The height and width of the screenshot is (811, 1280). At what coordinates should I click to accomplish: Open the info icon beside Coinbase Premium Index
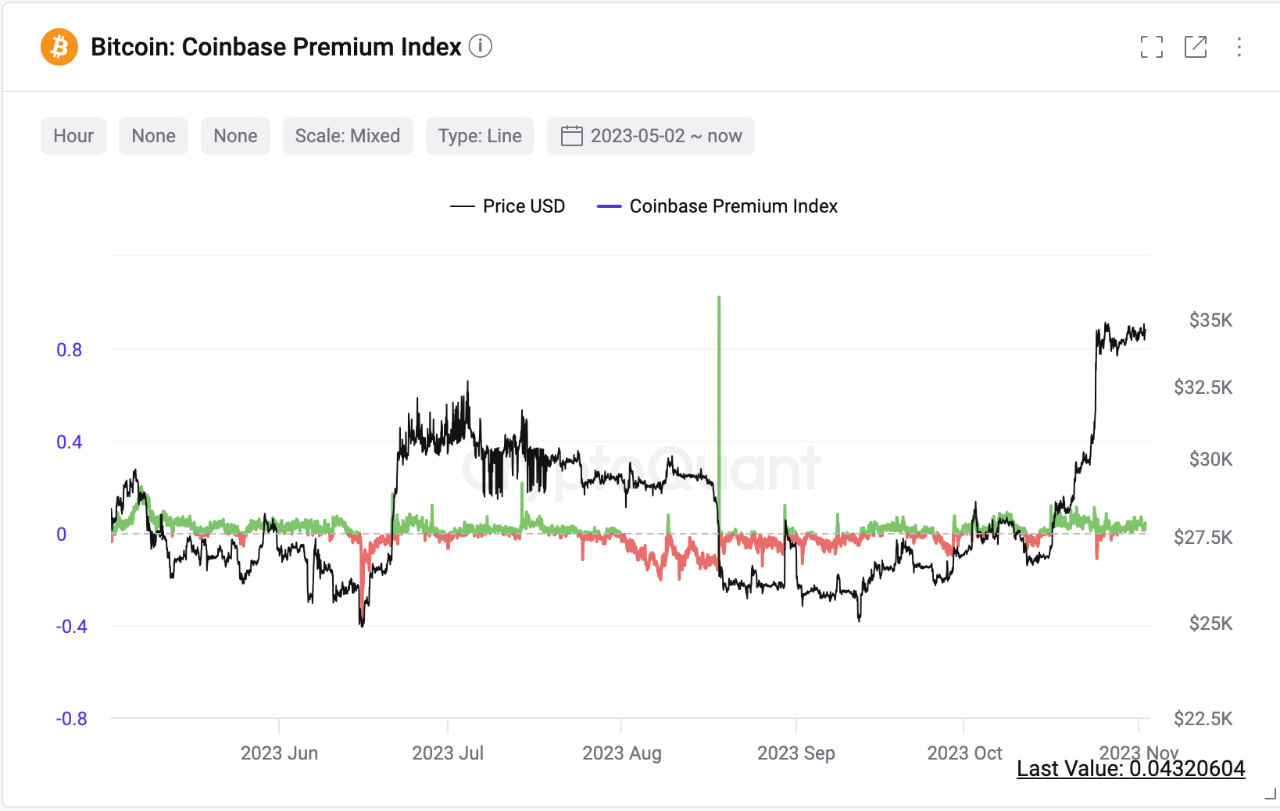pyautogui.click(x=481, y=46)
